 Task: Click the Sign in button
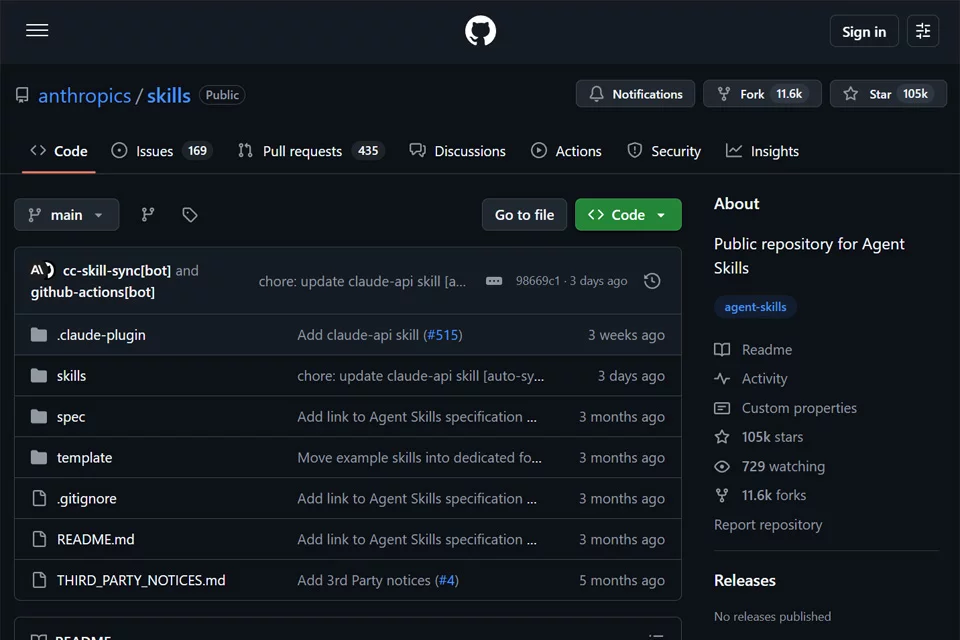[x=864, y=31]
